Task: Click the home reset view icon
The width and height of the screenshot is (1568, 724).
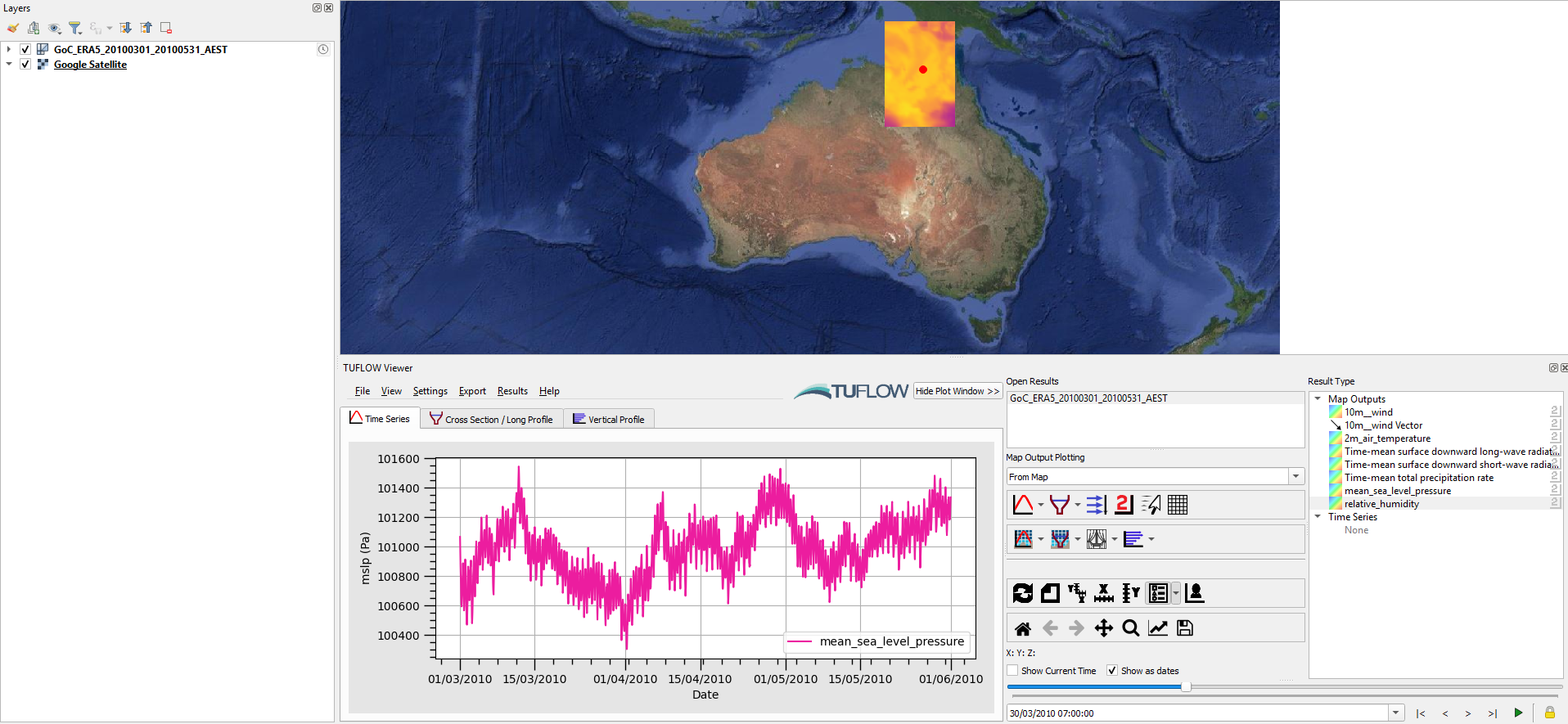Action: point(1022,628)
